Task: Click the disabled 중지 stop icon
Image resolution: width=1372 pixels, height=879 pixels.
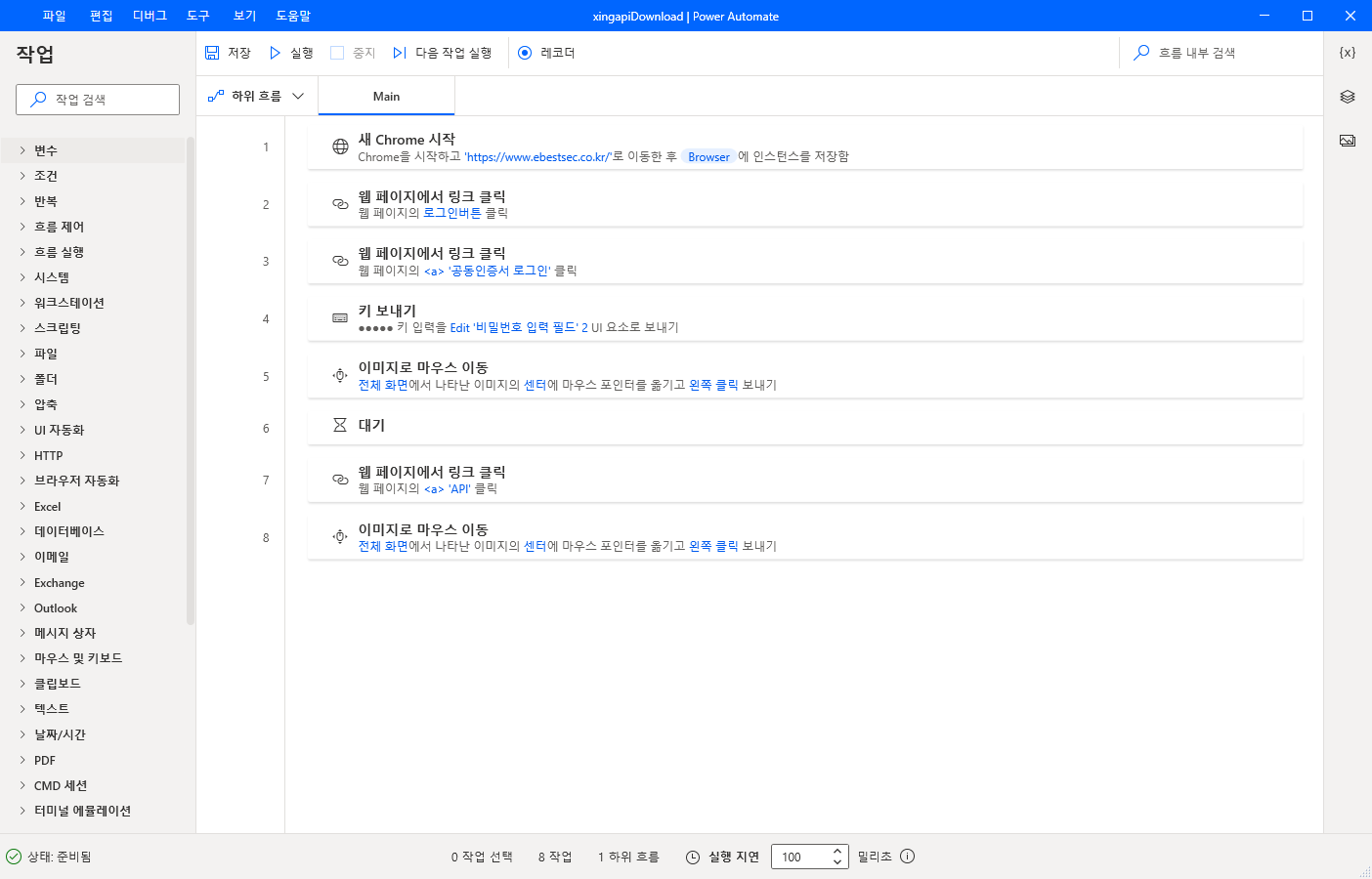Action: click(x=337, y=53)
